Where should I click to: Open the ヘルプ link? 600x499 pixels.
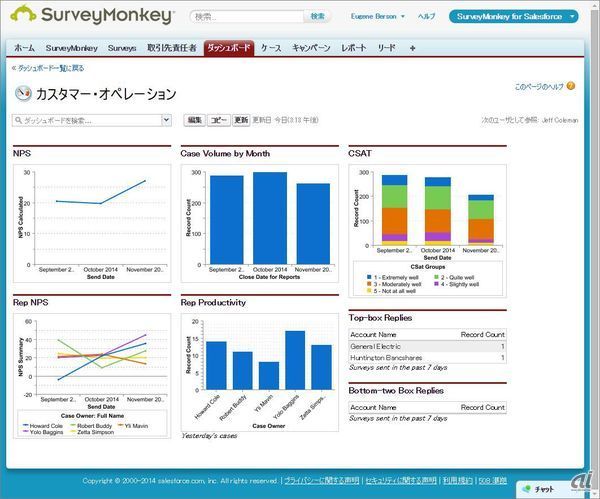(426, 16)
